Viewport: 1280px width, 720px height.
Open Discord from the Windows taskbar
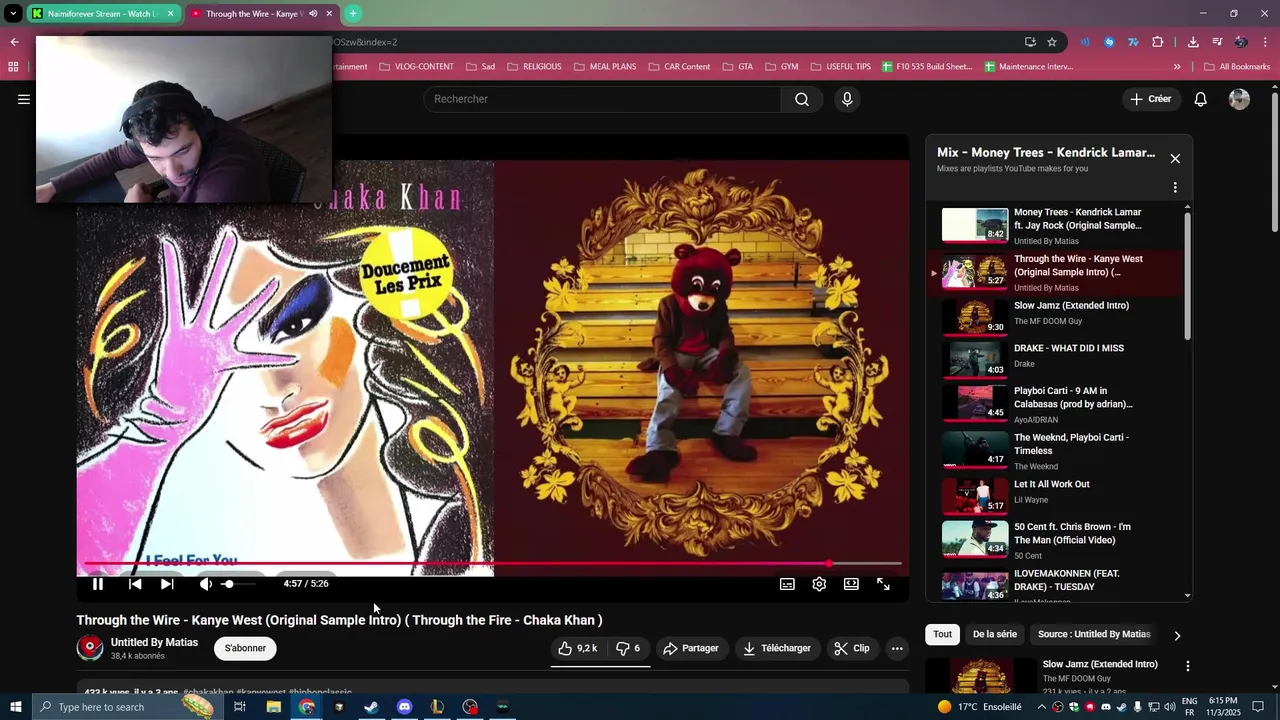404,707
